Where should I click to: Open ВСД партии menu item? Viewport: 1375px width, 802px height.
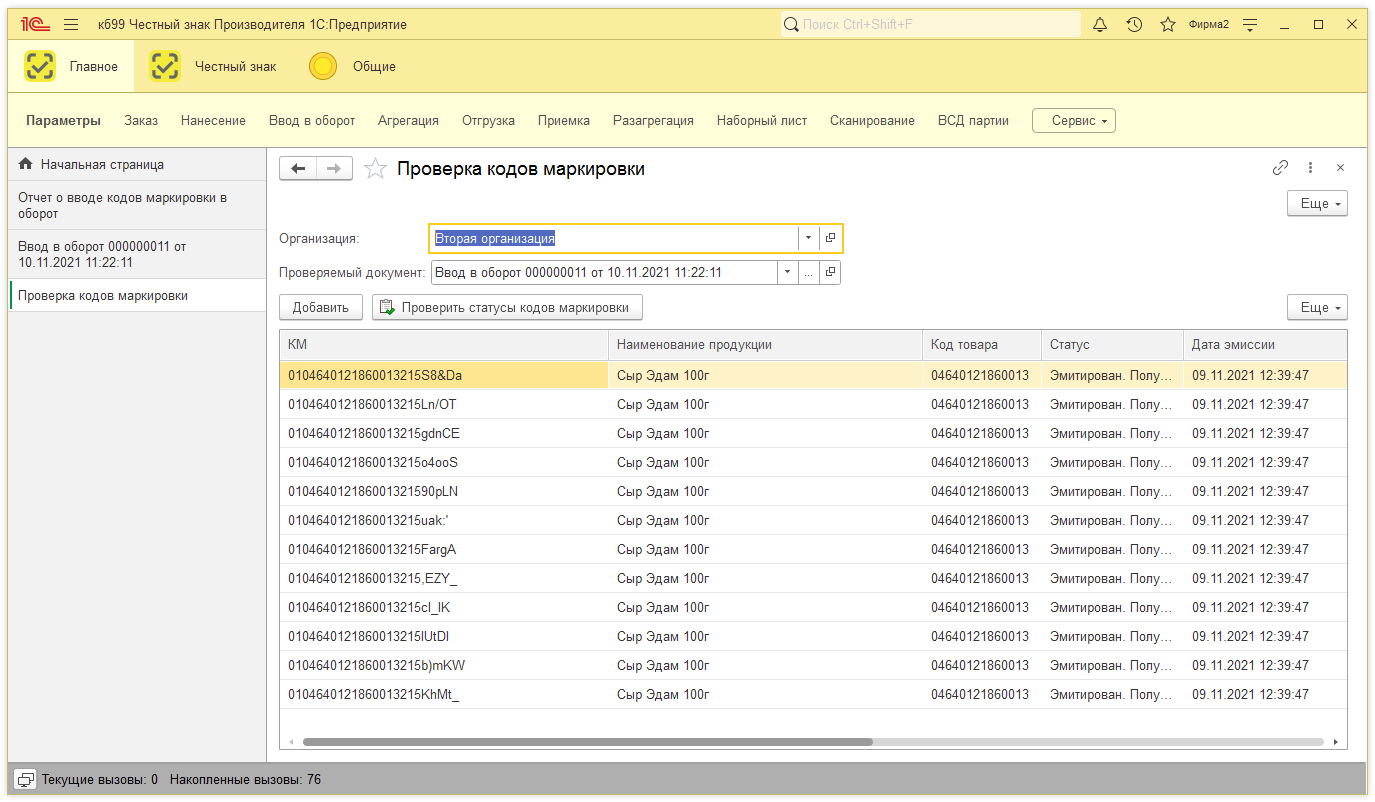[973, 121]
